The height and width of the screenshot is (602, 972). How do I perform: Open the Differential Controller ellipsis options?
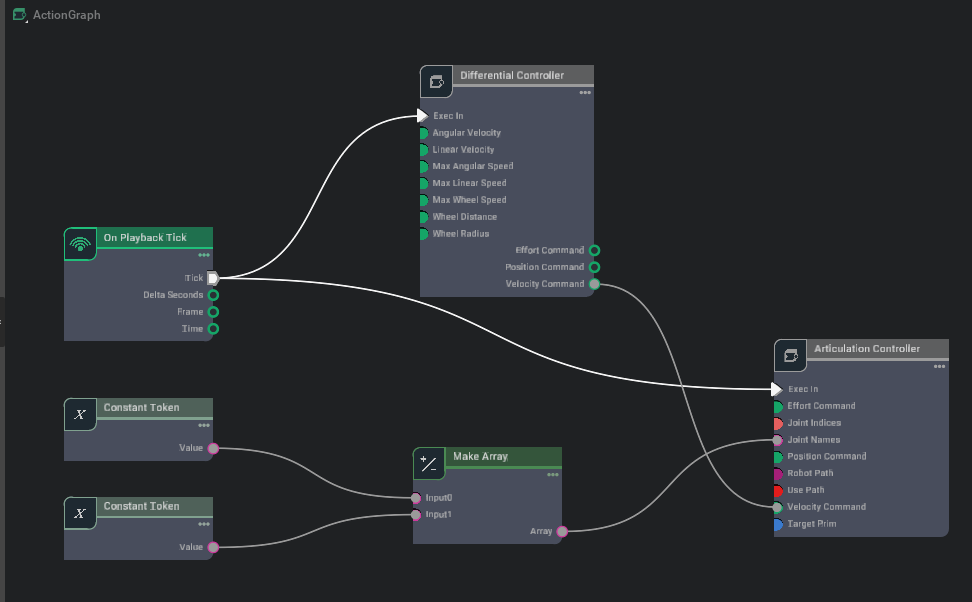[585, 94]
